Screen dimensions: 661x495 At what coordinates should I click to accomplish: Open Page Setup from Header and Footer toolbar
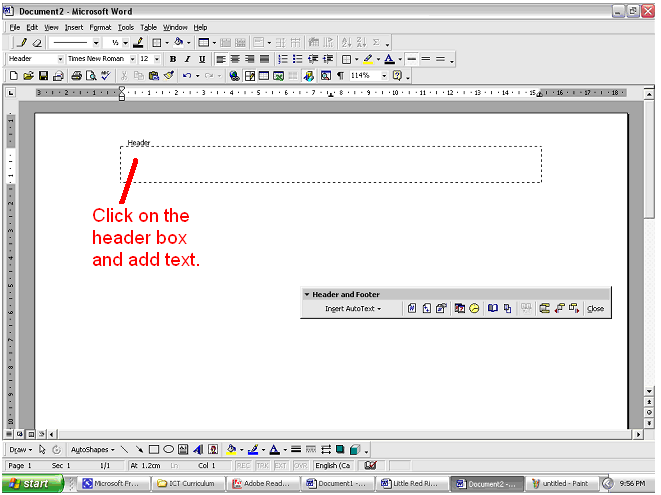[492, 309]
